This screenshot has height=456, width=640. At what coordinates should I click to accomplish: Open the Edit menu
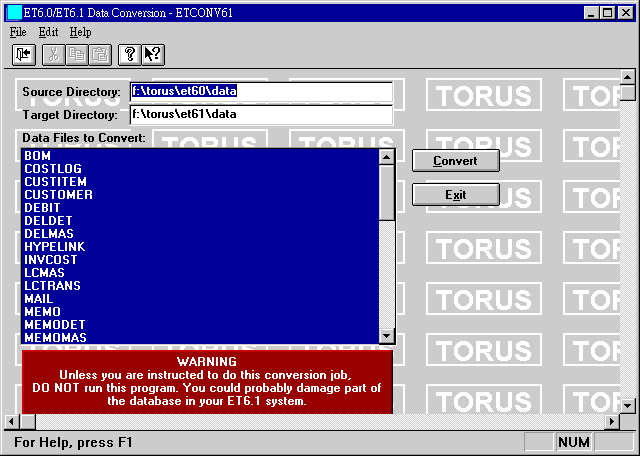(x=48, y=32)
